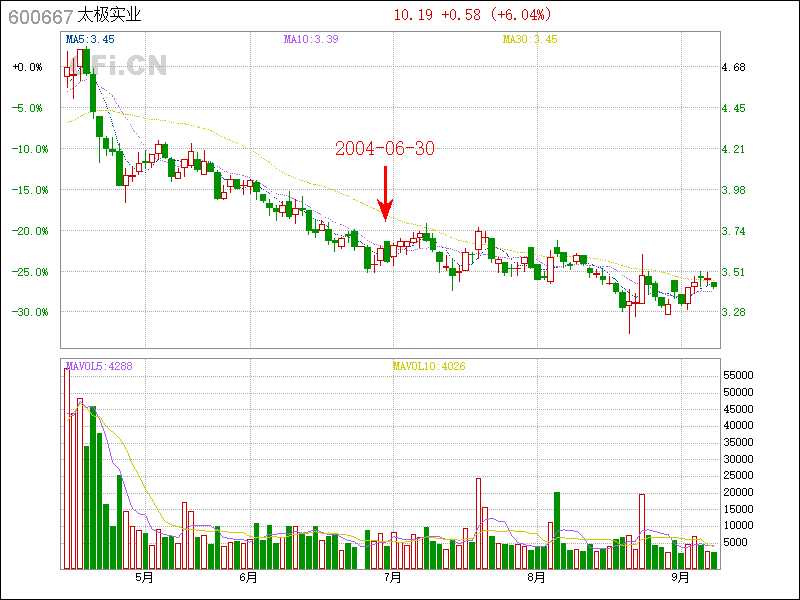This screenshot has width=800, height=600.
Task: Click the MAVOL10:4026 volume label
Action: click(x=429, y=366)
